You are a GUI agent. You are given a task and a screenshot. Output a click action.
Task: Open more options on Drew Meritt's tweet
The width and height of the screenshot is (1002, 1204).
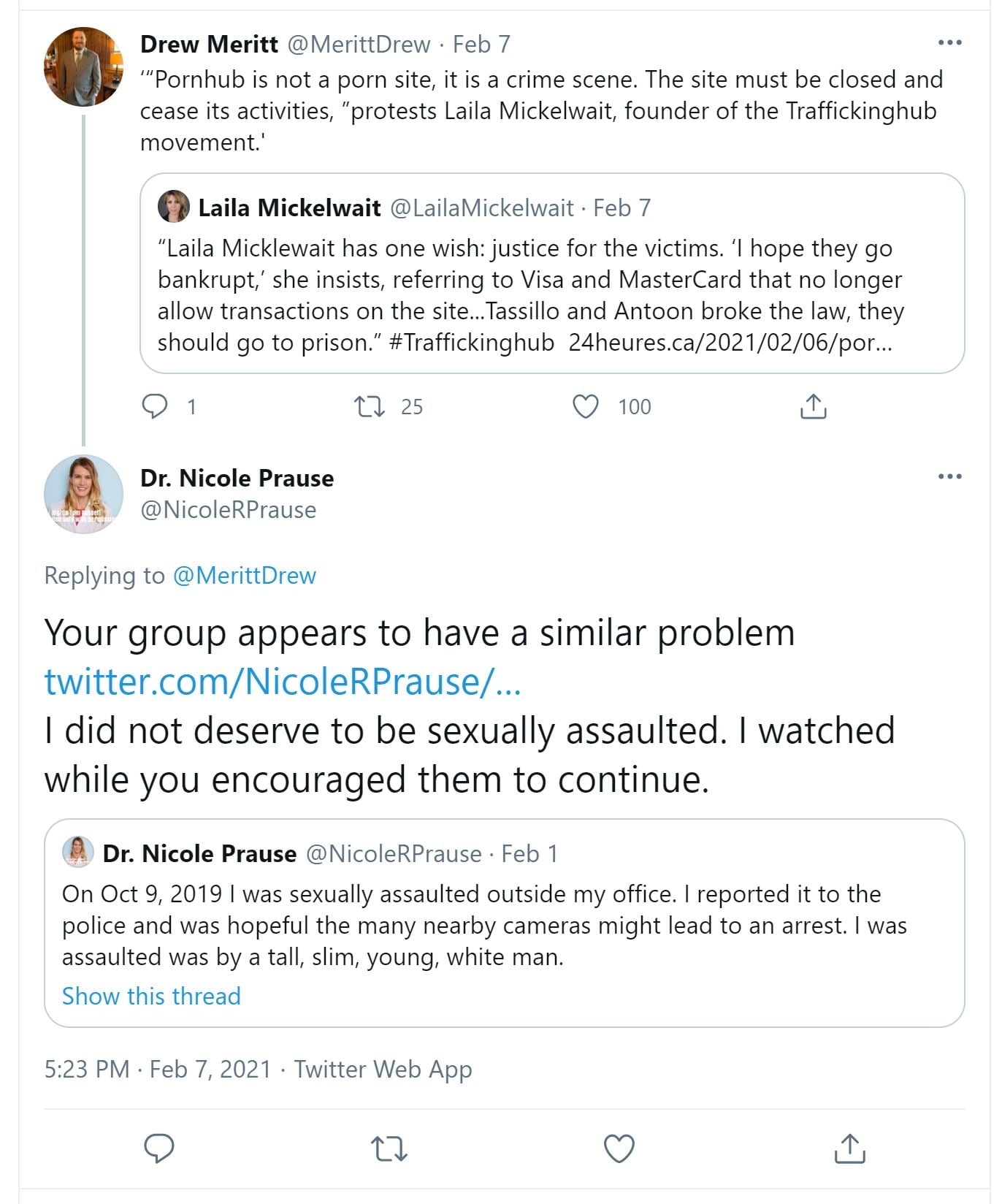(x=949, y=43)
